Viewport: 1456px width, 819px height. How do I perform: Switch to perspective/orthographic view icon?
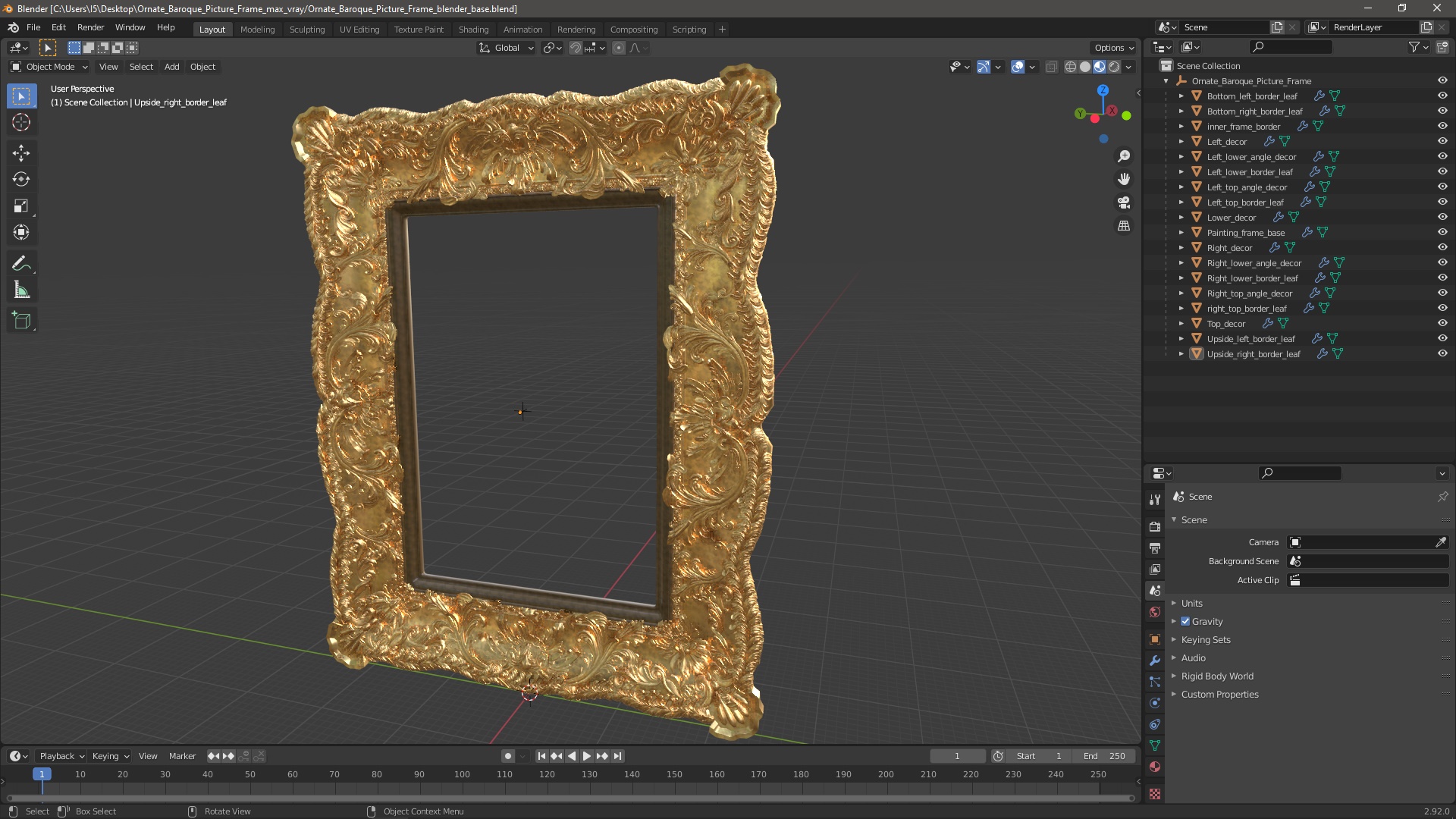pos(1124,226)
